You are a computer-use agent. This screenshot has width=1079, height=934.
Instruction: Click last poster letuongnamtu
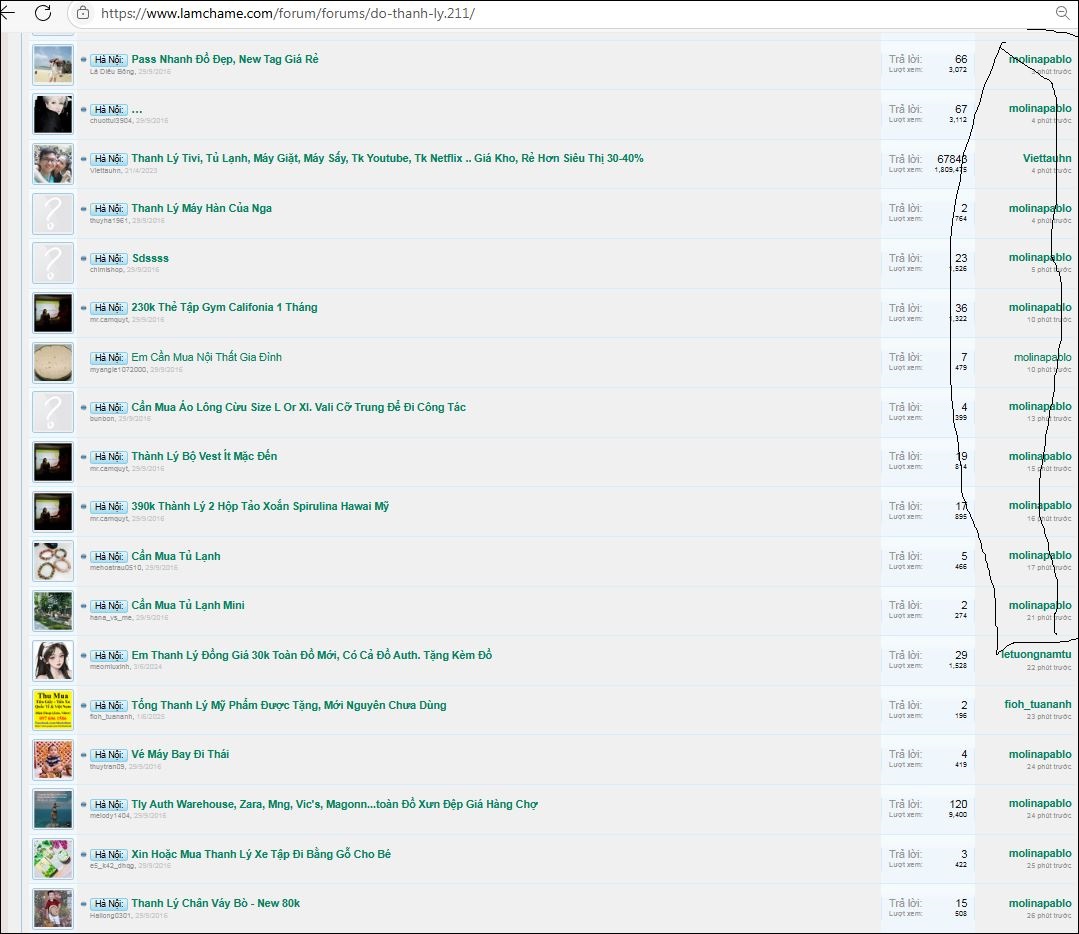coord(1036,654)
